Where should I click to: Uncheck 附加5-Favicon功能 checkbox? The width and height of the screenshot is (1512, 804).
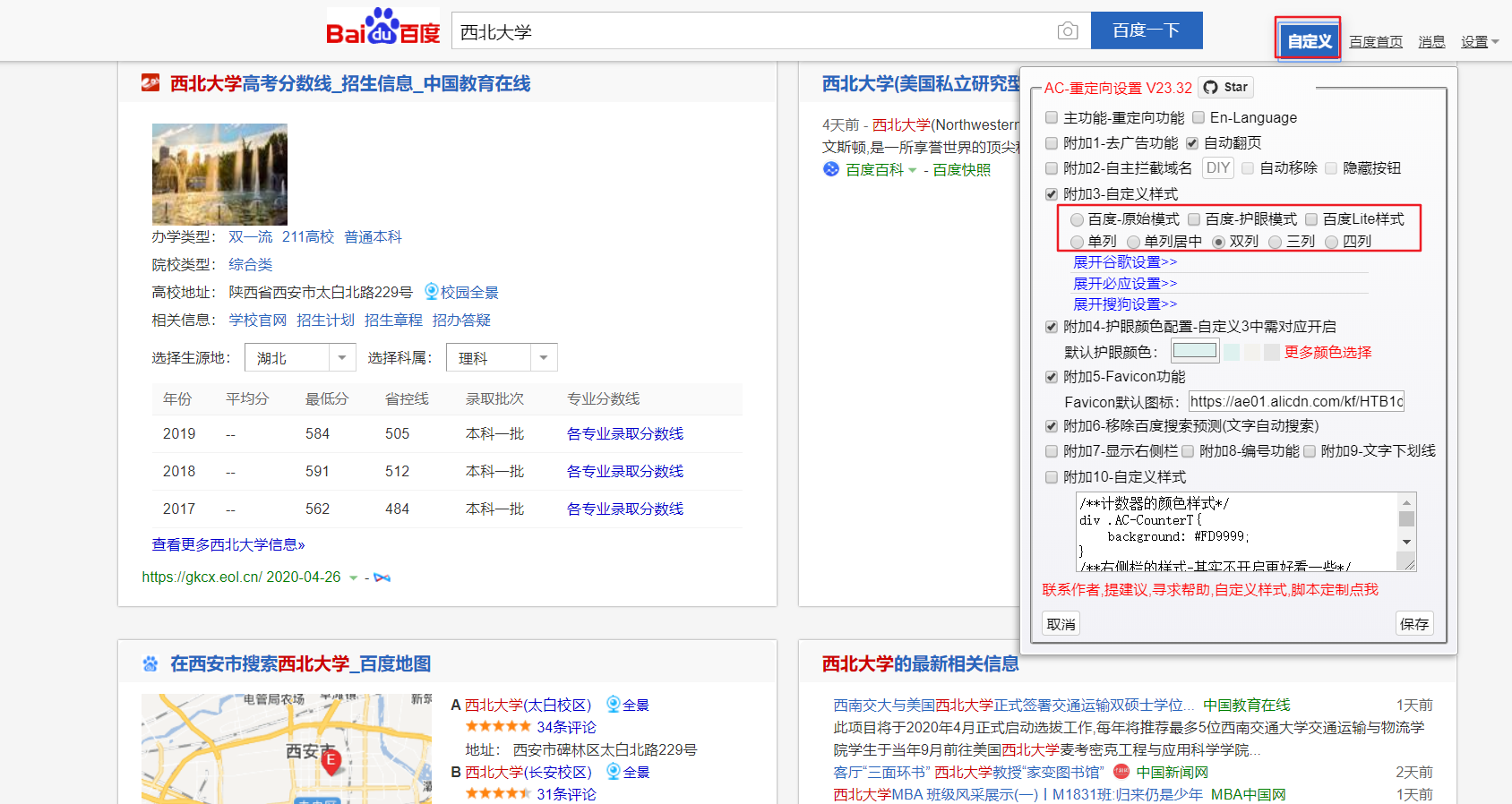tap(1052, 377)
